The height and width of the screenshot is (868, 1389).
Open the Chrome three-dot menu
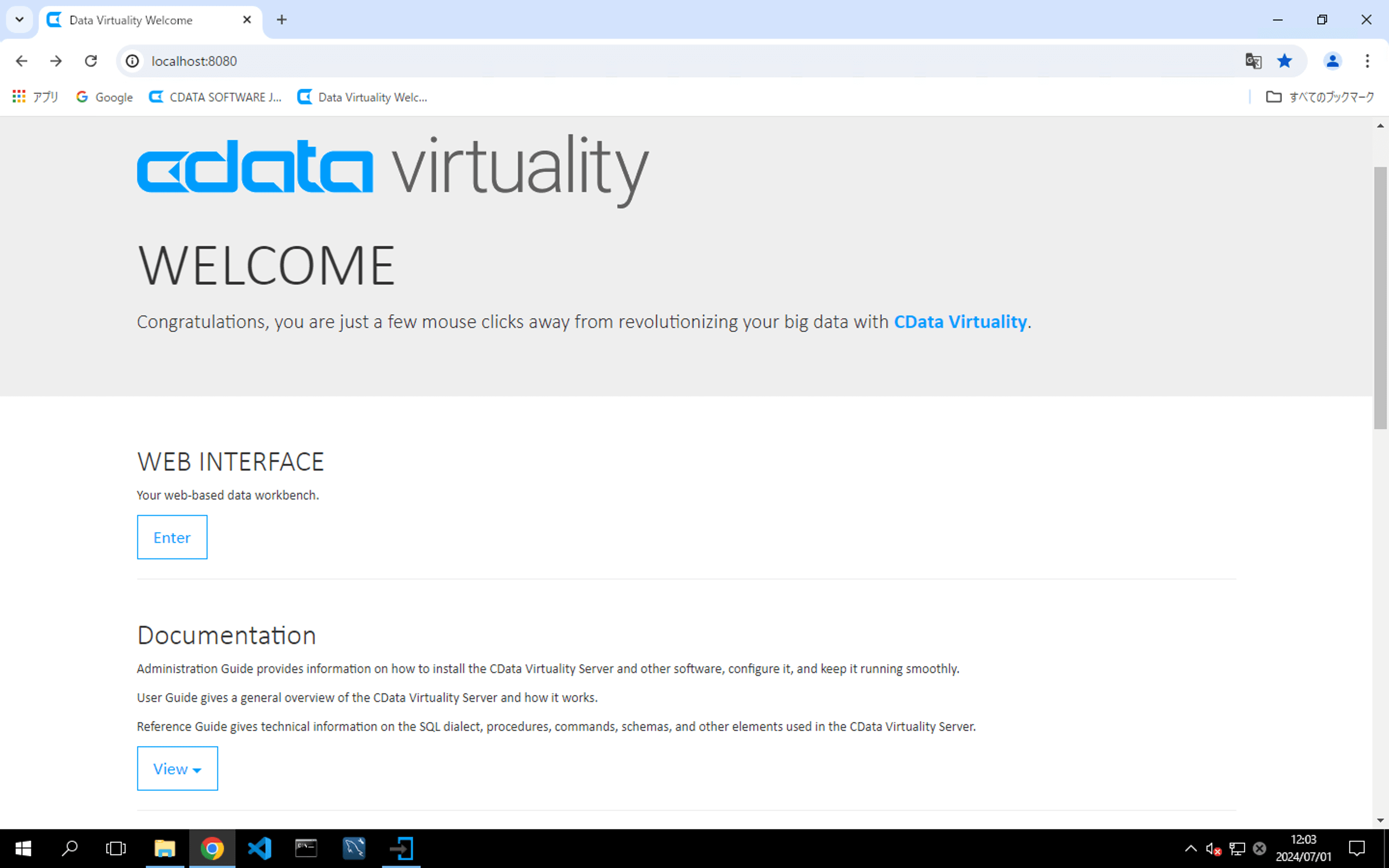click(x=1367, y=61)
